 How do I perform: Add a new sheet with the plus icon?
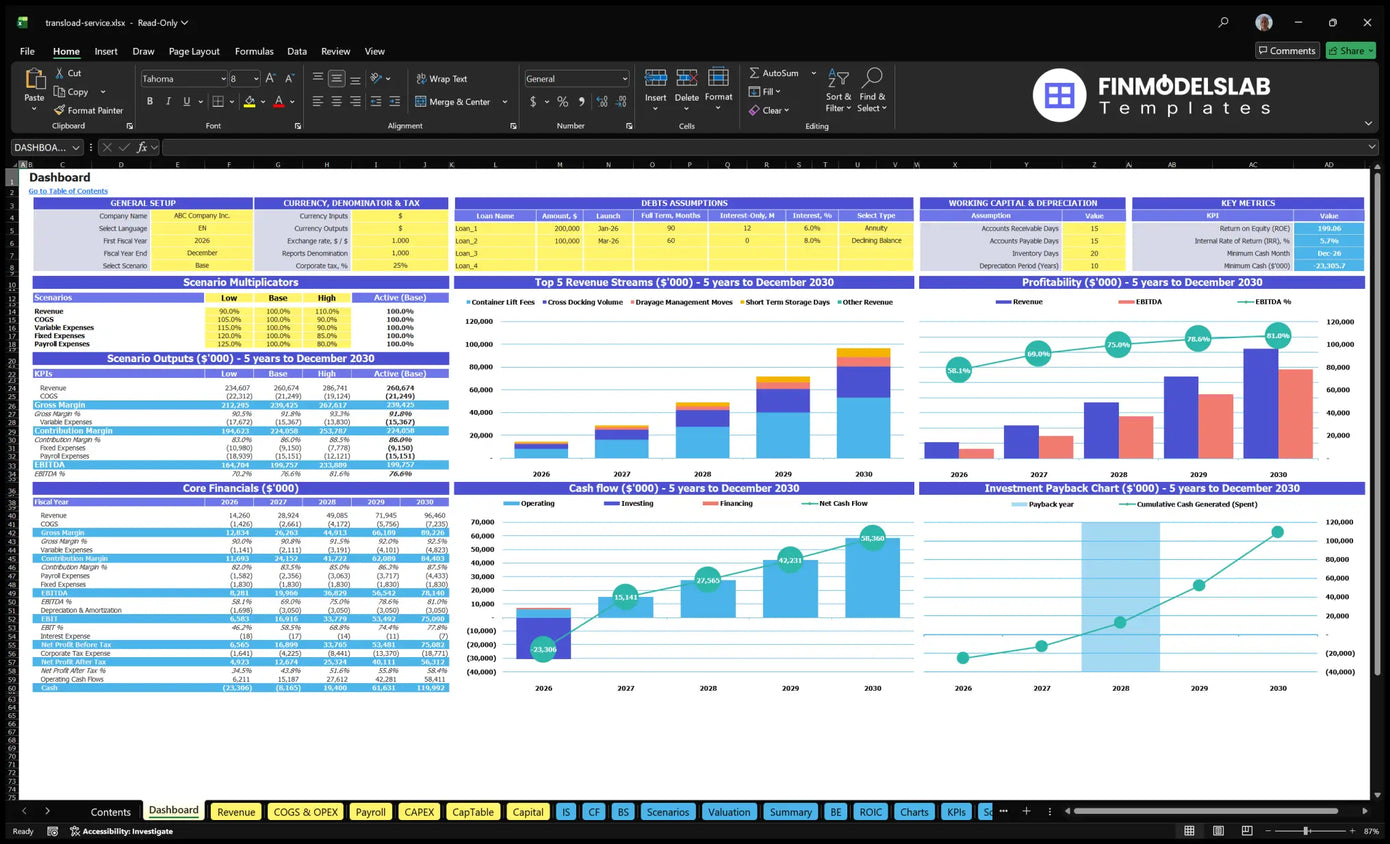[1028, 811]
